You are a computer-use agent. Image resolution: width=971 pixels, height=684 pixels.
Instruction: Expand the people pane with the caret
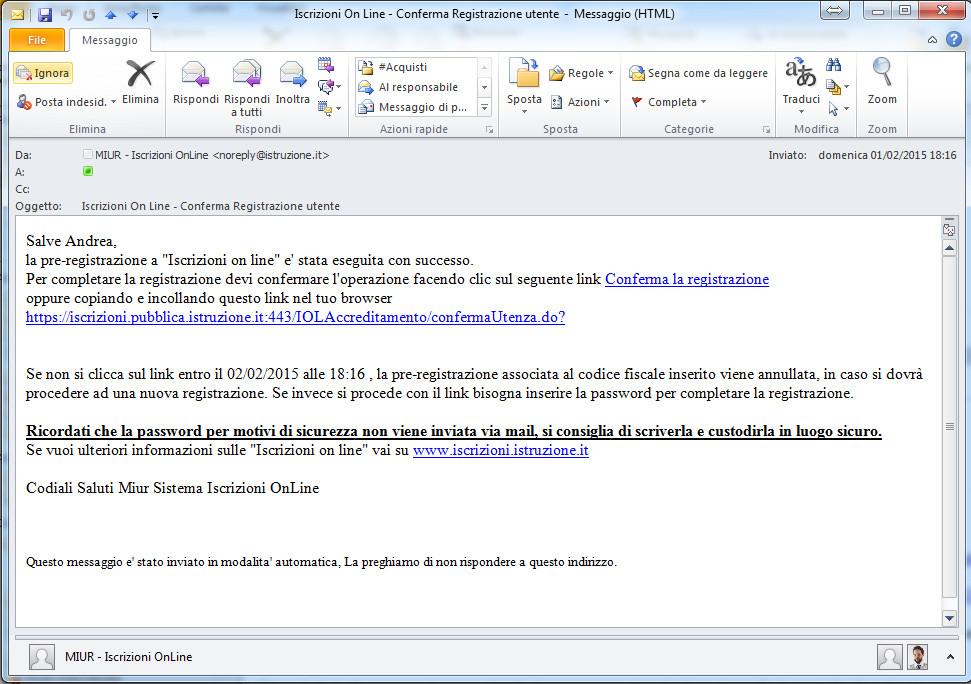tap(950, 657)
